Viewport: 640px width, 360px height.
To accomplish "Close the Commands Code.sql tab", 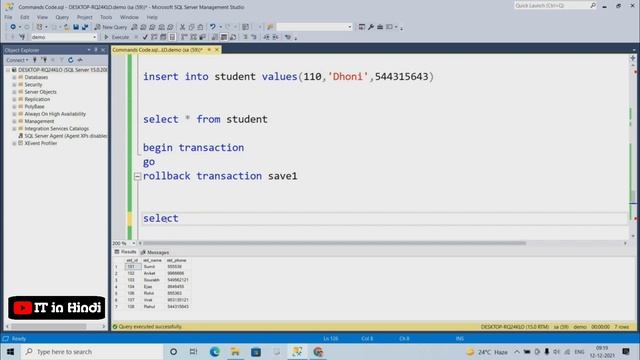I will (x=217, y=50).
